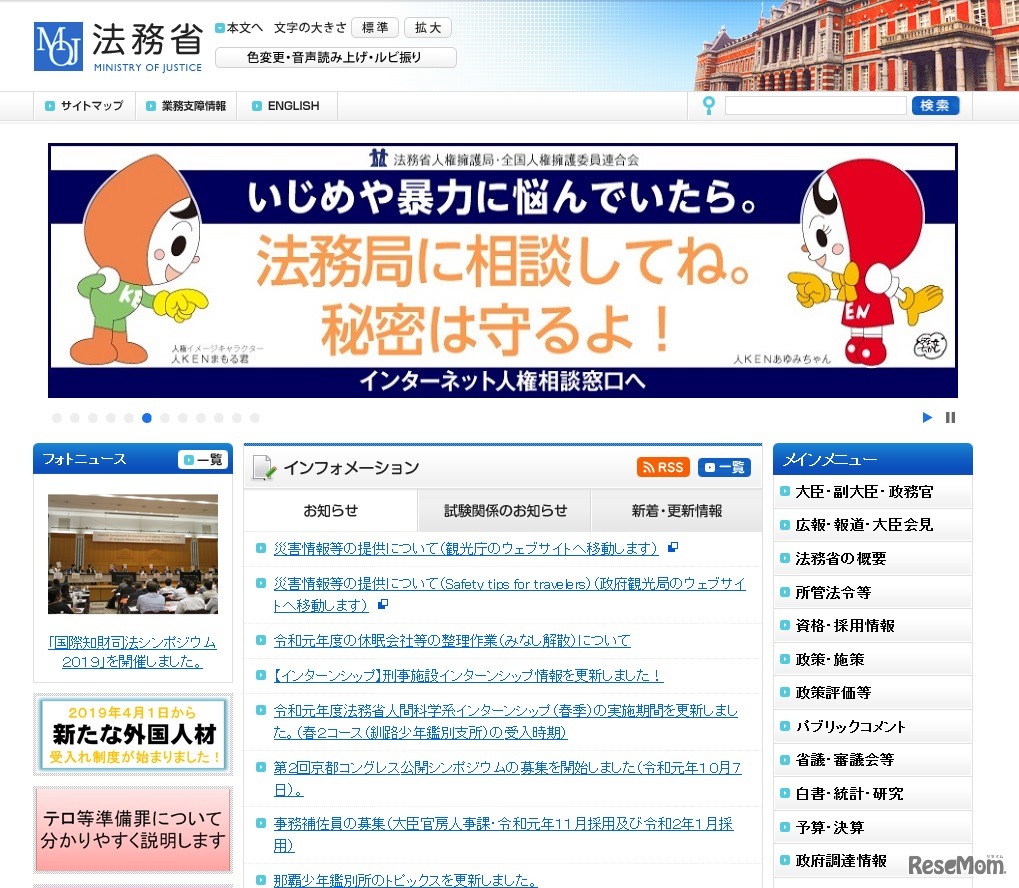This screenshot has width=1019, height=888.
Task: Open the human rights consultation banner
Action: [502, 270]
